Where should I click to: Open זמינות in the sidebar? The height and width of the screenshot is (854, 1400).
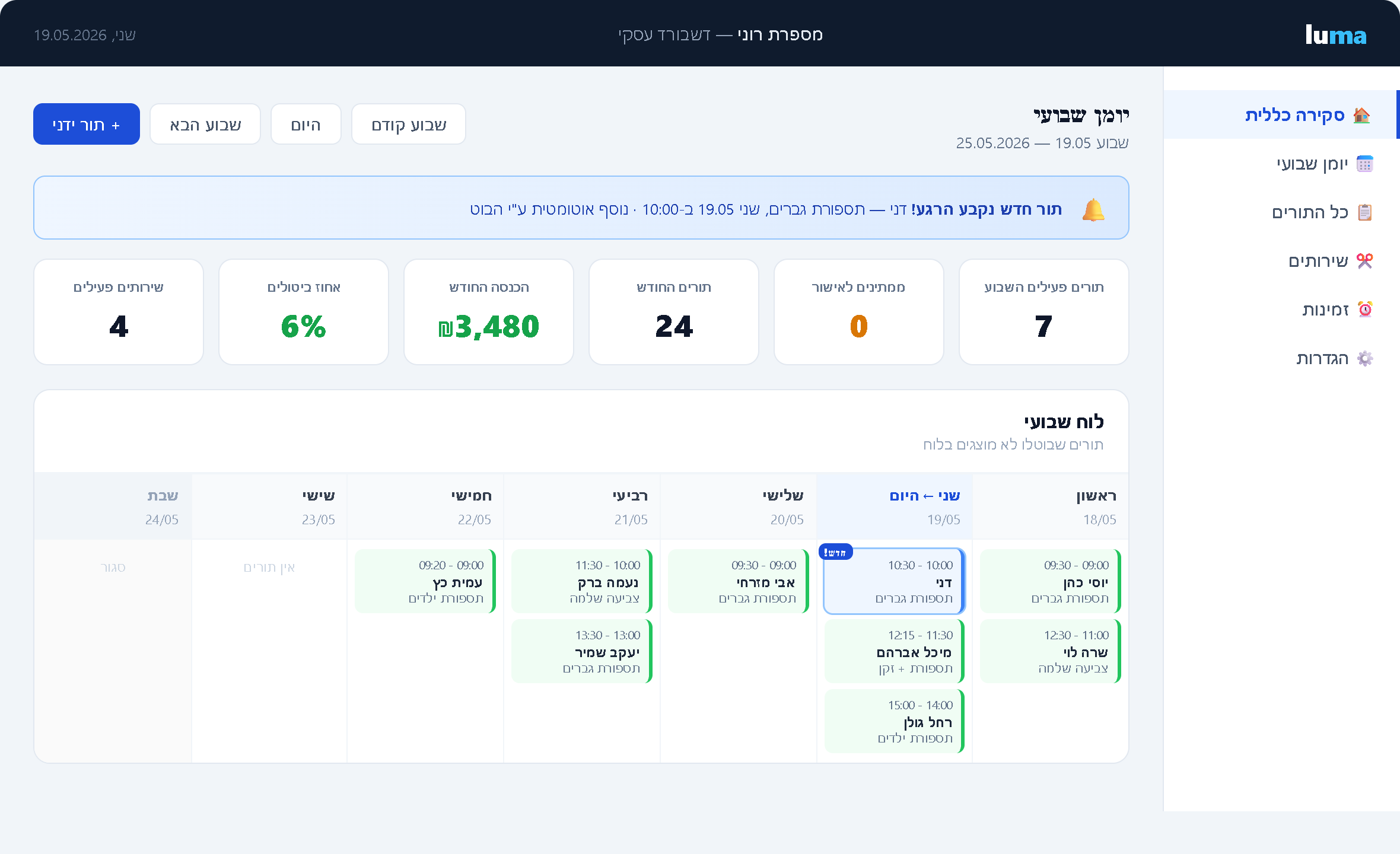pos(1281,309)
